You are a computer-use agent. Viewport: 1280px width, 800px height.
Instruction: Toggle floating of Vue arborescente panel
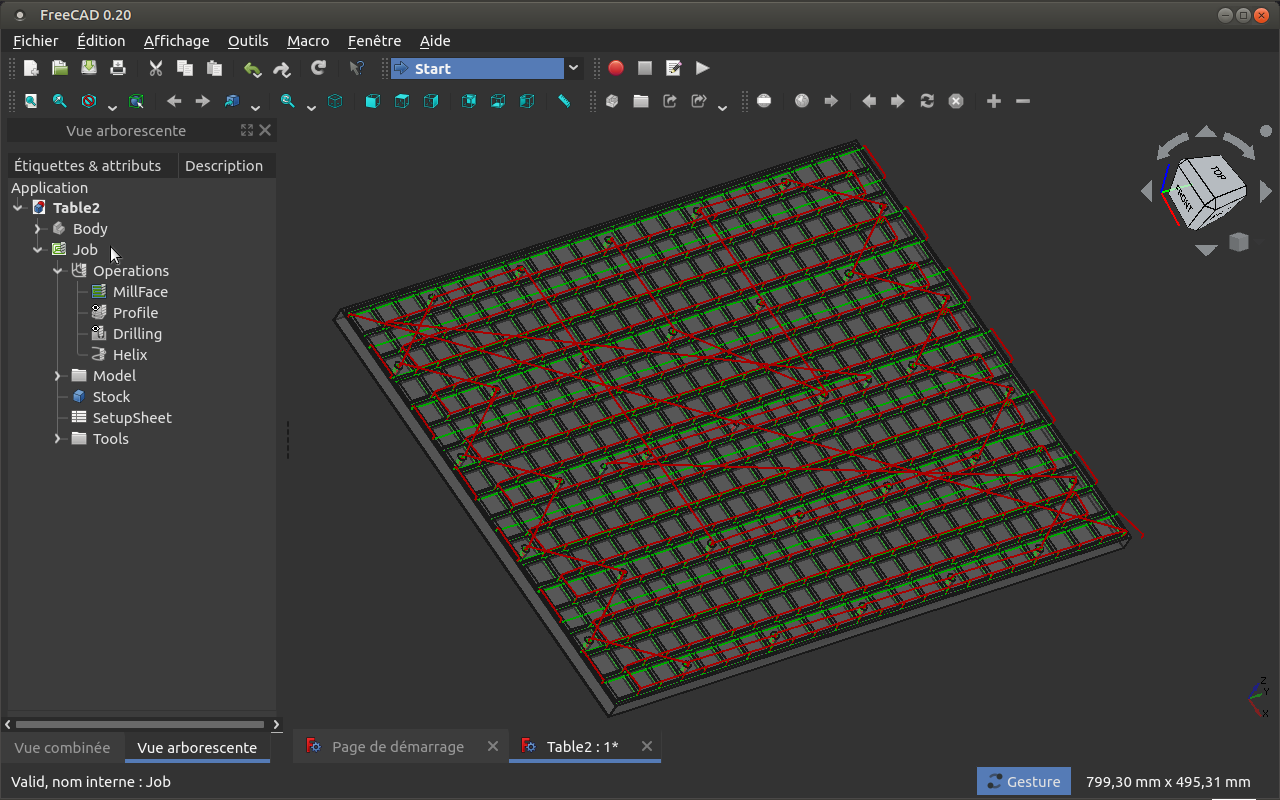click(x=247, y=130)
